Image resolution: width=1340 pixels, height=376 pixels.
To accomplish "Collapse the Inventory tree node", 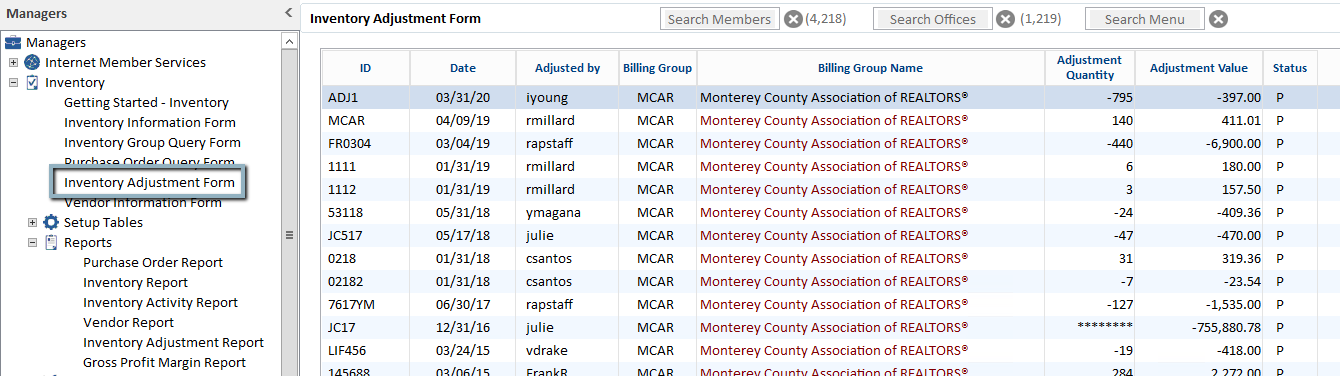I will point(14,82).
